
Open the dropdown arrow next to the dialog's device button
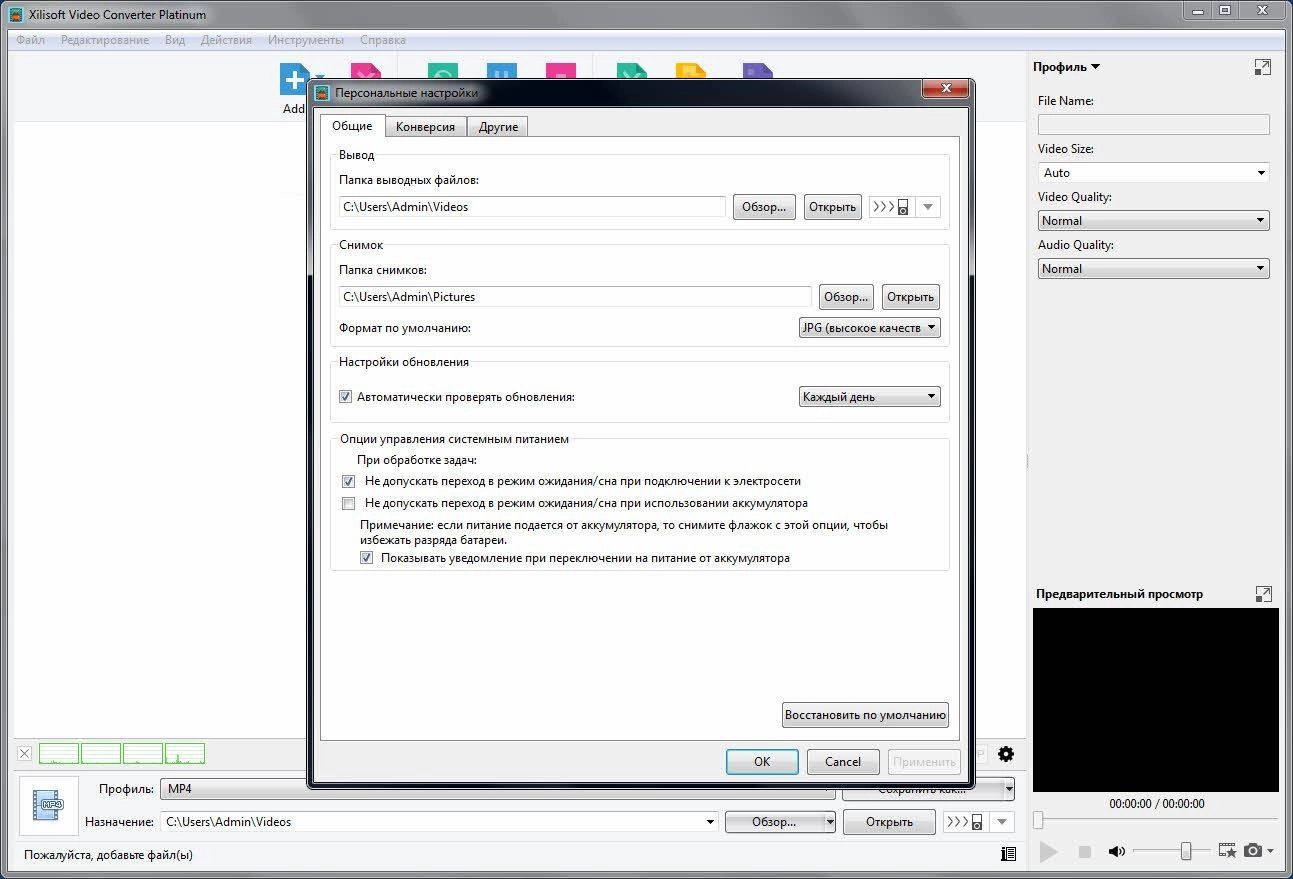(928, 207)
